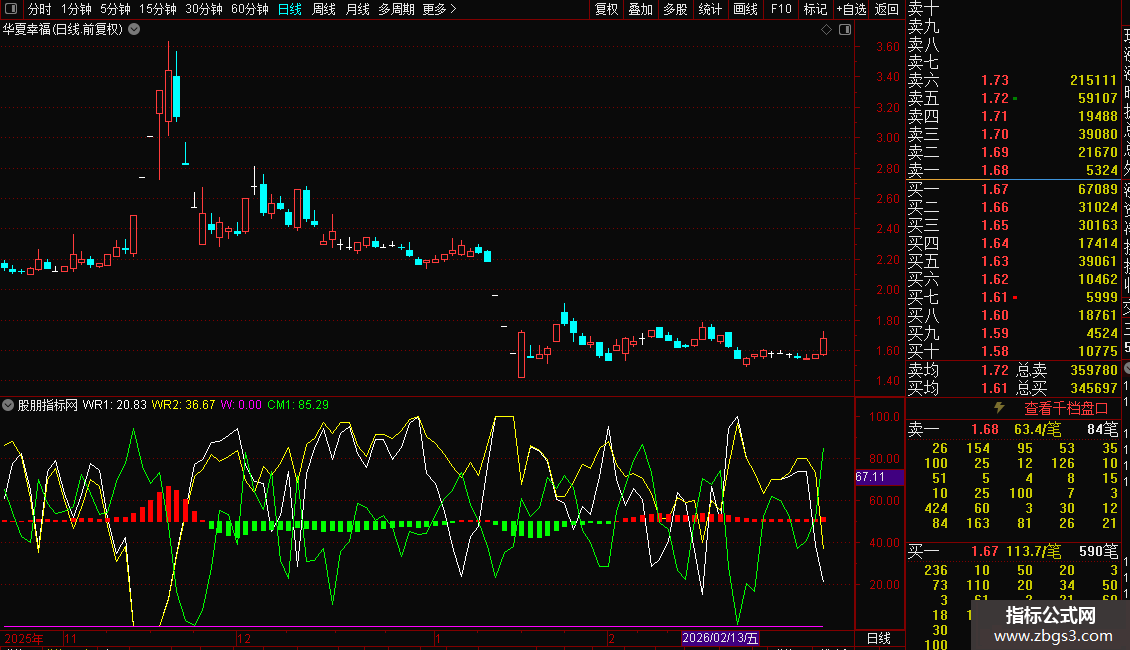The width and height of the screenshot is (1130, 650).
Task: Open the 复权 adjustment options
Action: click(606, 9)
